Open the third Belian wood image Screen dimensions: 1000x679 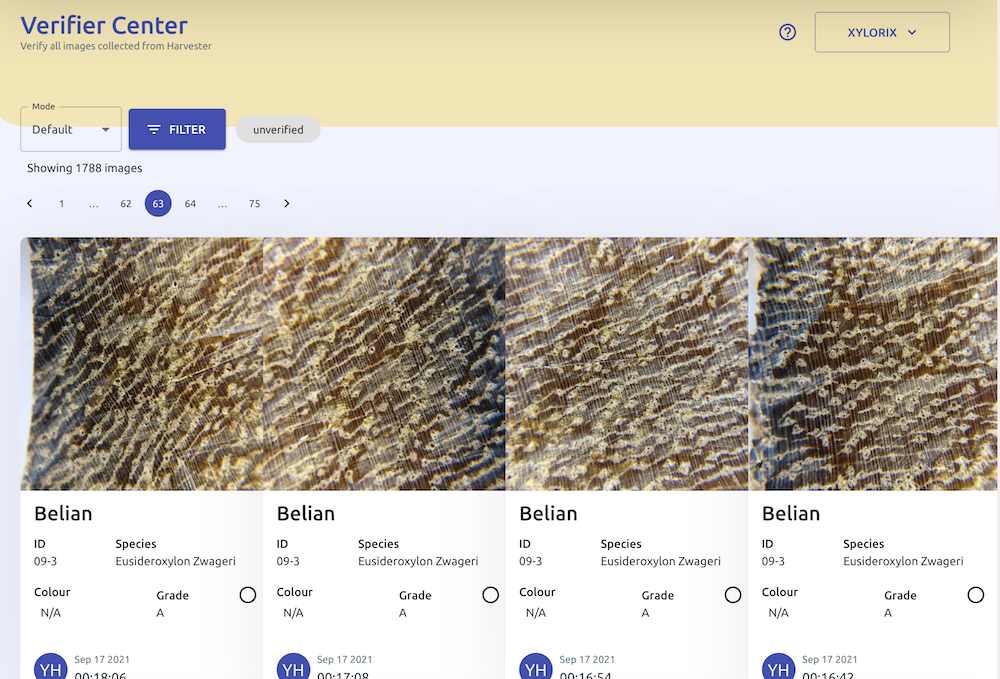click(x=626, y=363)
